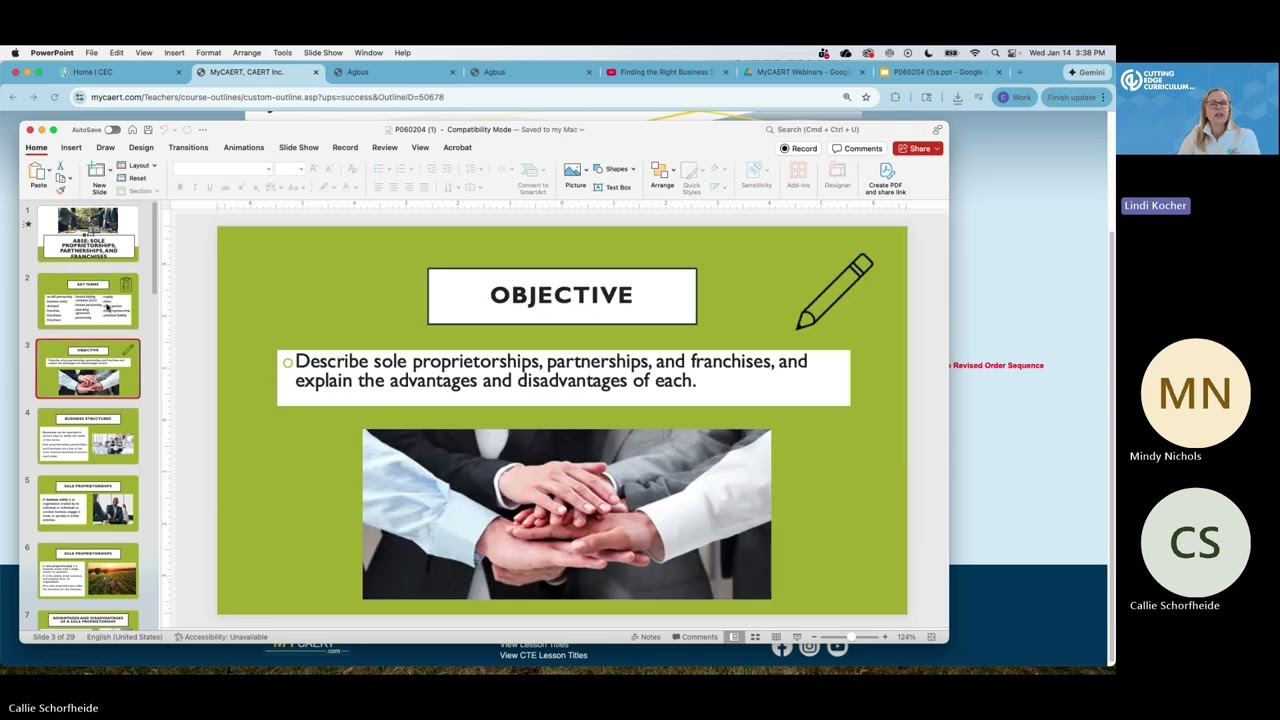Switch to Slide Sorter view

pos(755,637)
